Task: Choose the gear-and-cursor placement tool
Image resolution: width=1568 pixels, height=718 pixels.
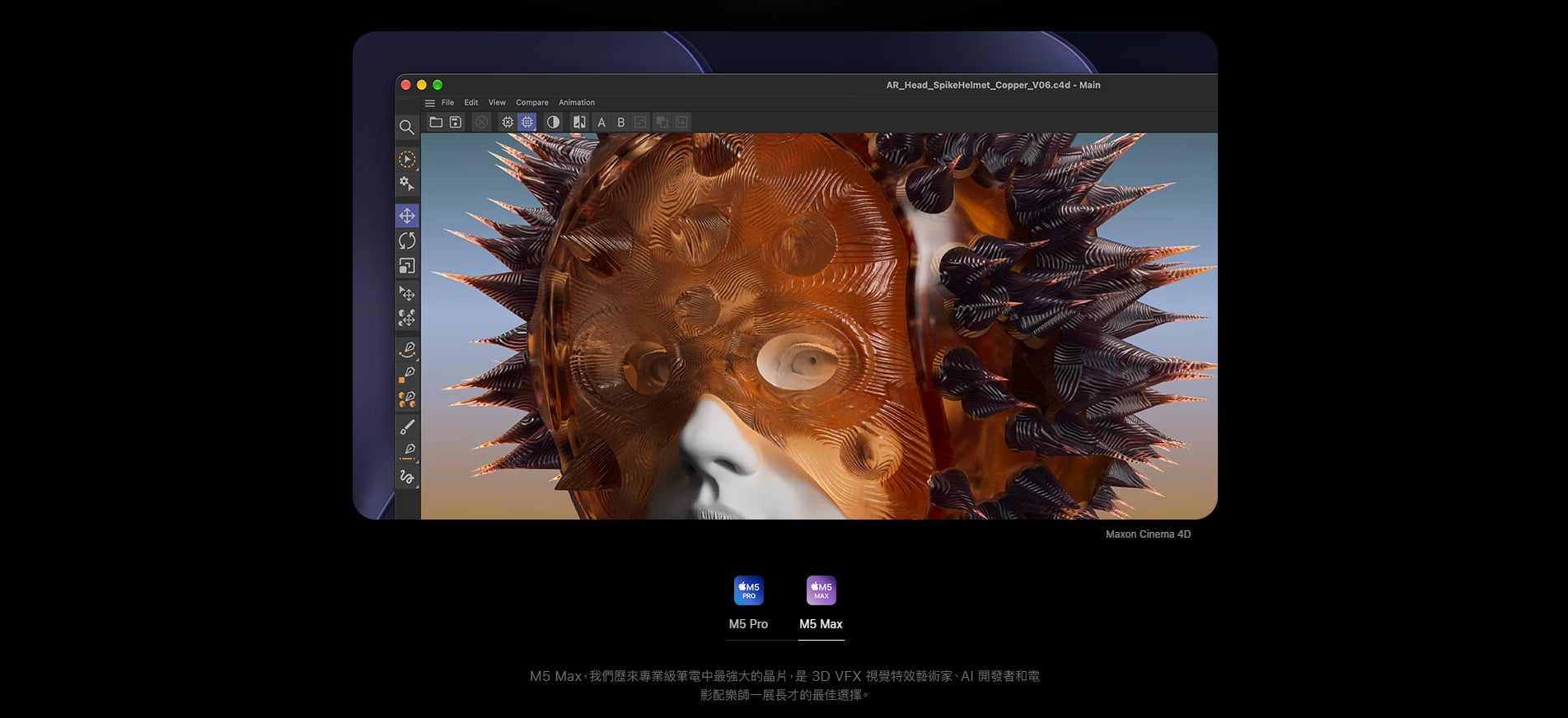Action: pyautogui.click(x=407, y=184)
